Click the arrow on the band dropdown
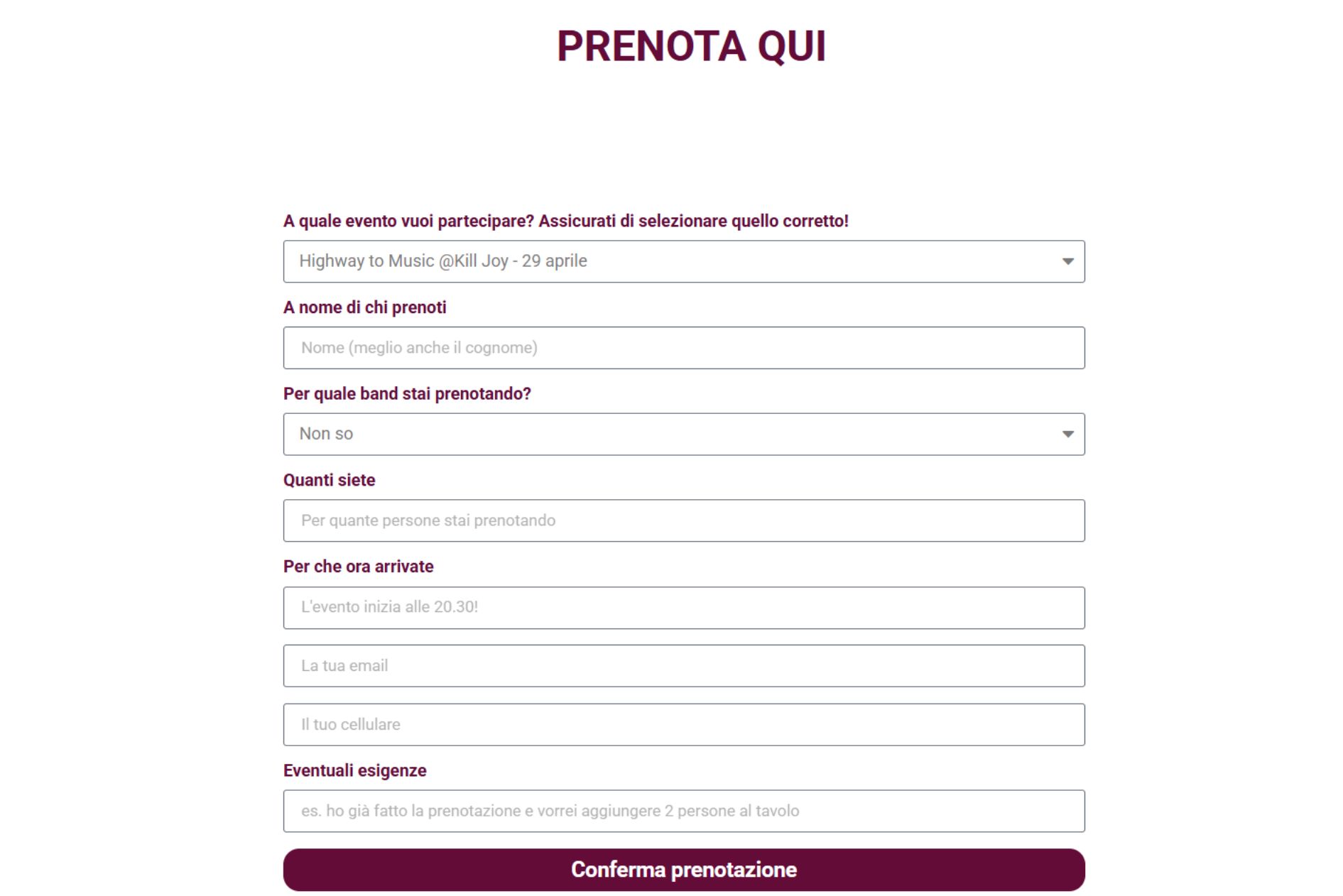This screenshot has height=896, width=1343. [x=1067, y=434]
